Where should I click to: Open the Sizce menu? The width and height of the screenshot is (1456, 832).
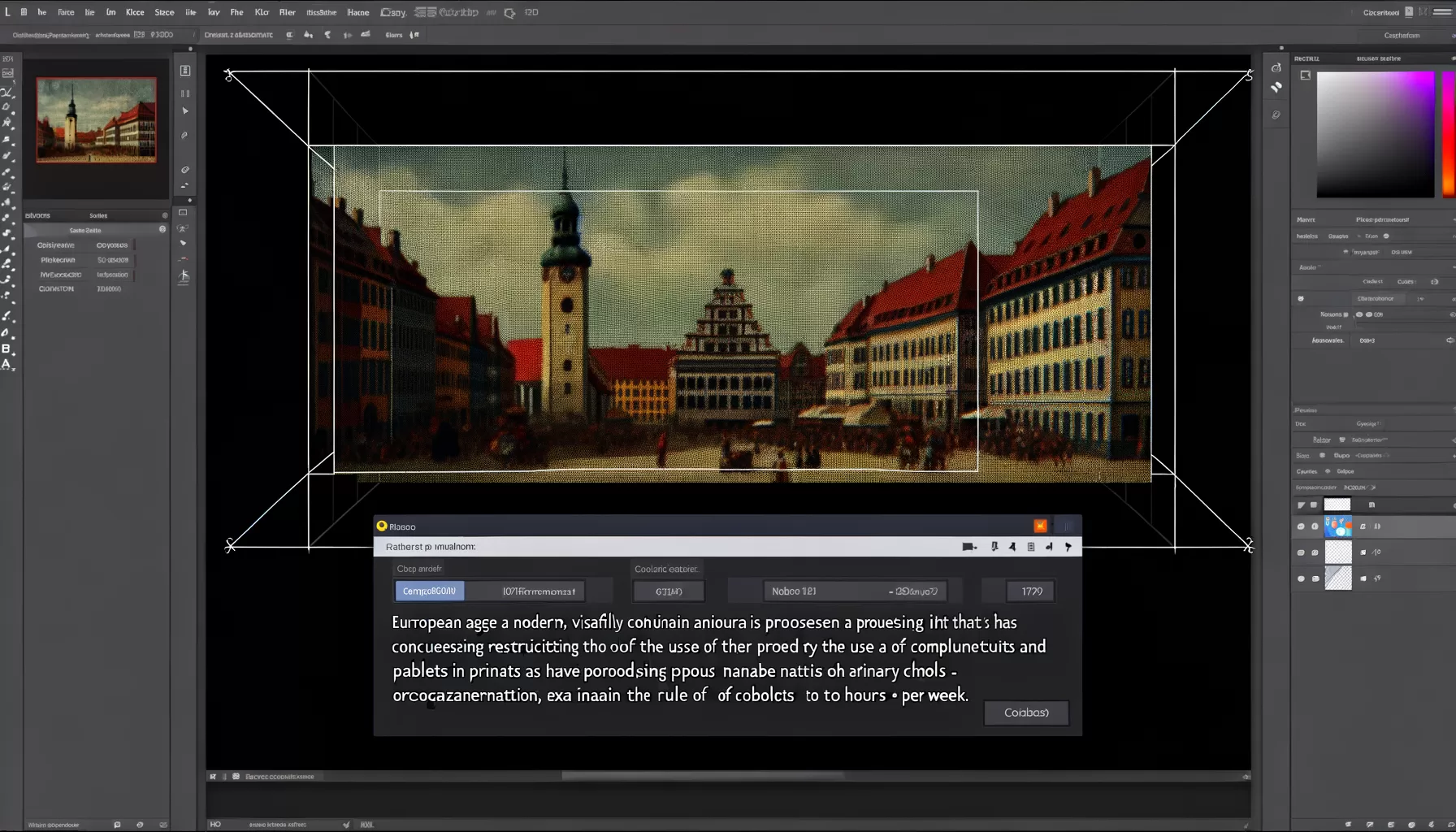164,12
